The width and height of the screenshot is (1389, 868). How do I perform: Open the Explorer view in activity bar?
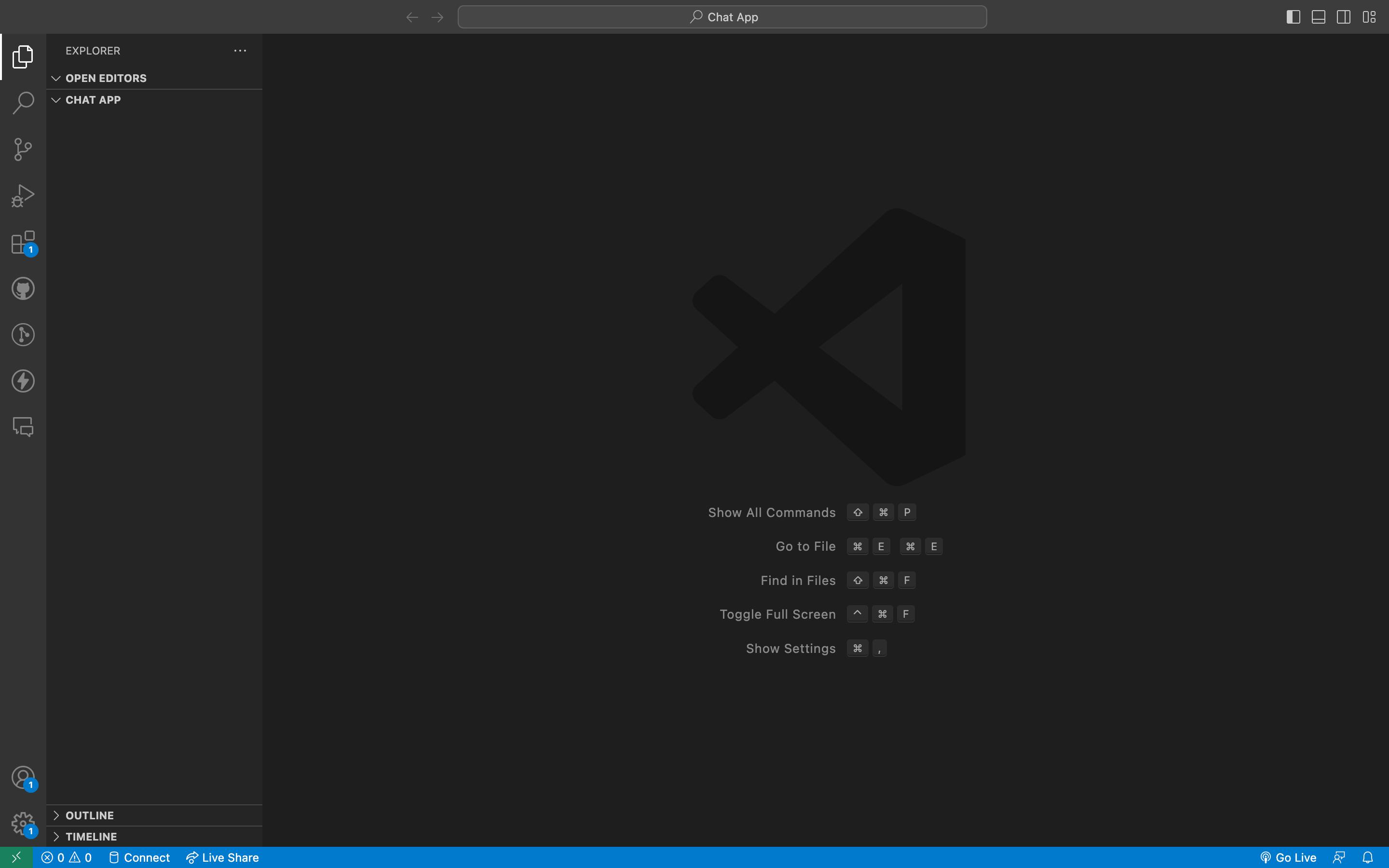pyautogui.click(x=23, y=56)
